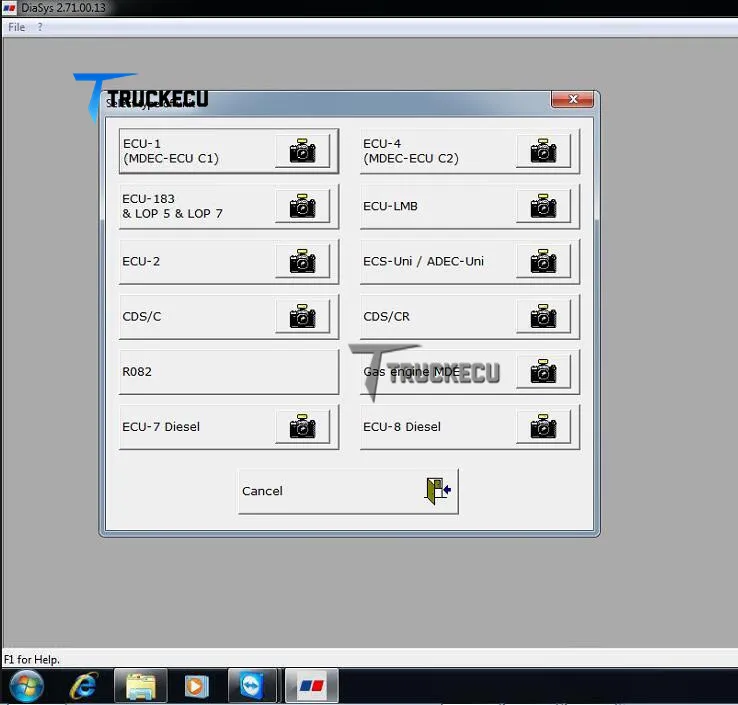Choose the ECU-2 controller option
The width and height of the screenshot is (738, 705).
point(229,261)
